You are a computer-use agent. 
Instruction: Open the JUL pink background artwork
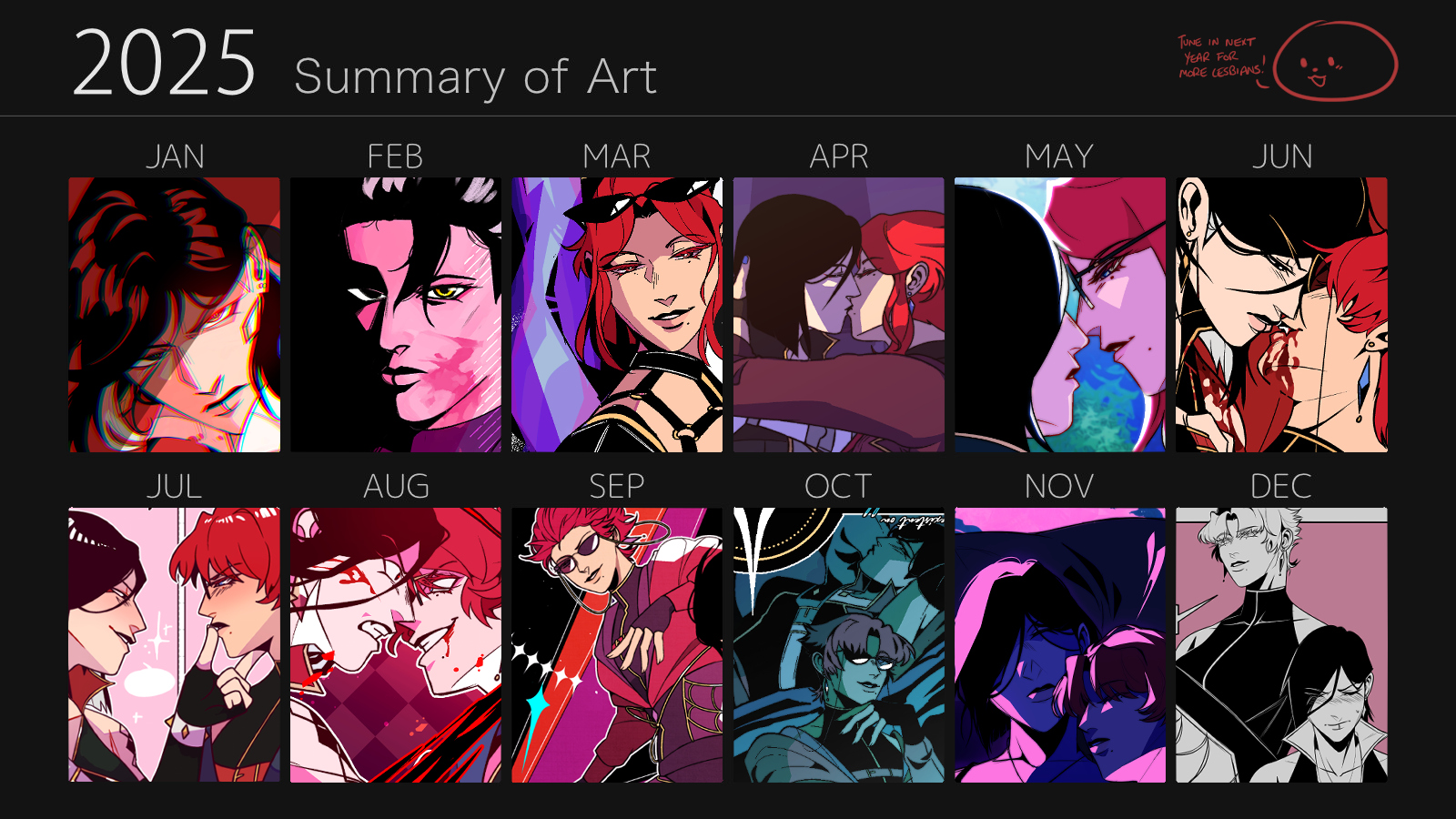pos(175,645)
